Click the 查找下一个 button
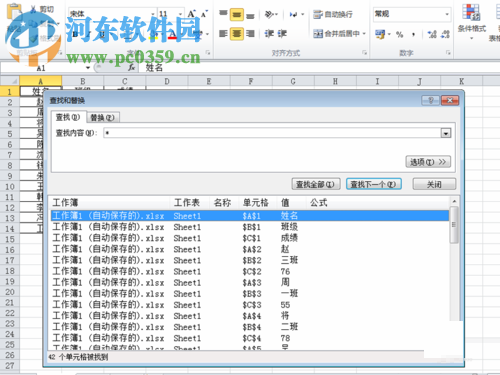Image resolution: width=500 pixels, height=375 pixels. tap(373, 184)
